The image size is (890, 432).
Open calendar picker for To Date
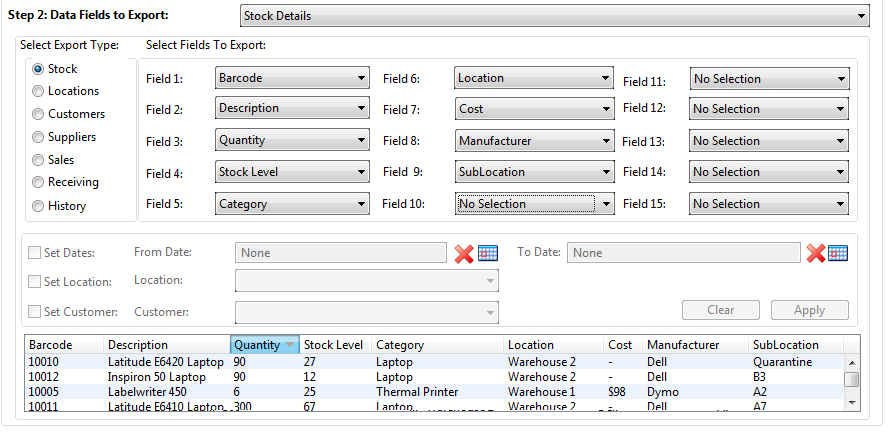(x=838, y=254)
